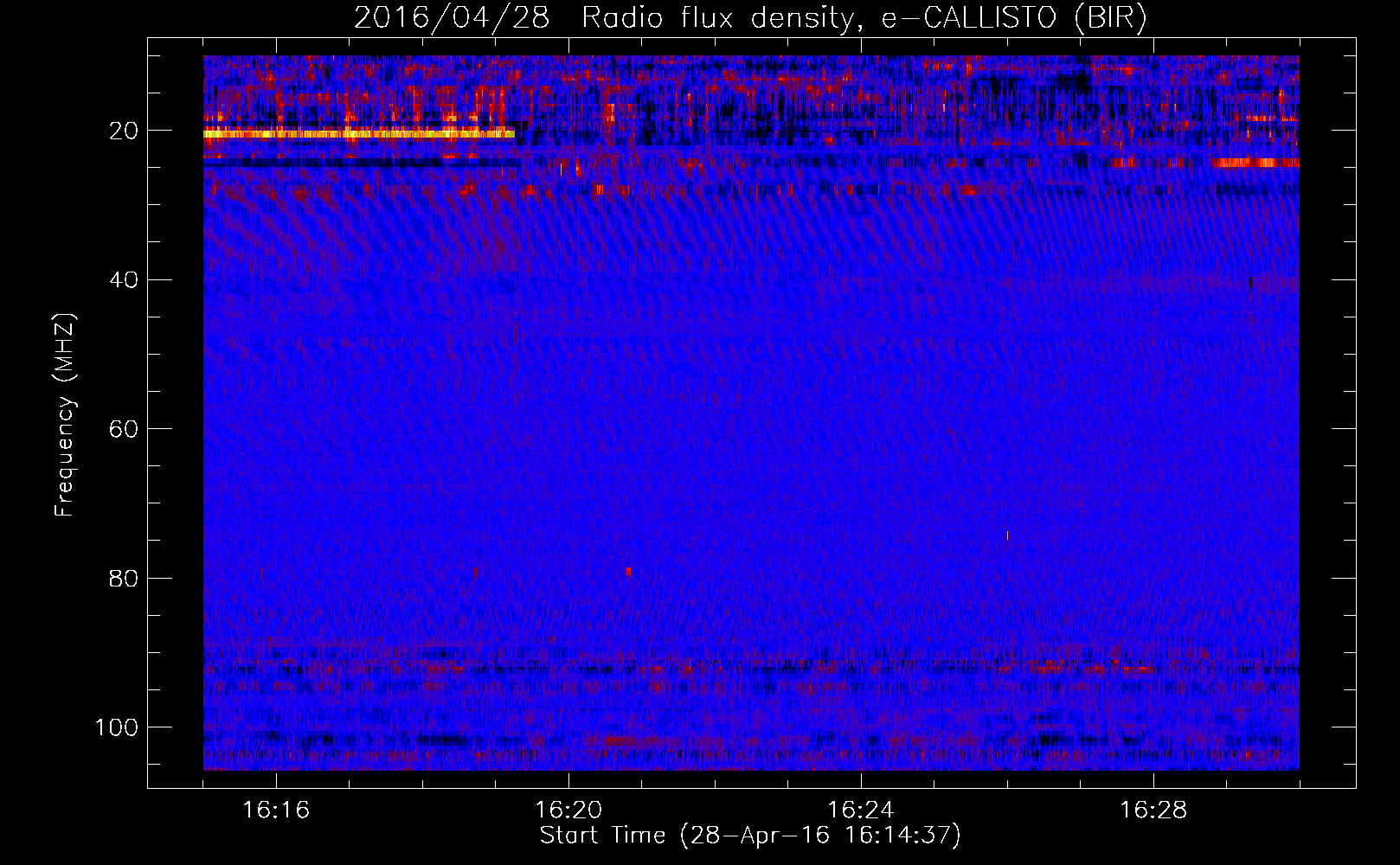The image size is (1400, 865).
Task: Click the 'Start Time (28-Apr-16 16:14:37)' label
Action: pos(750,836)
